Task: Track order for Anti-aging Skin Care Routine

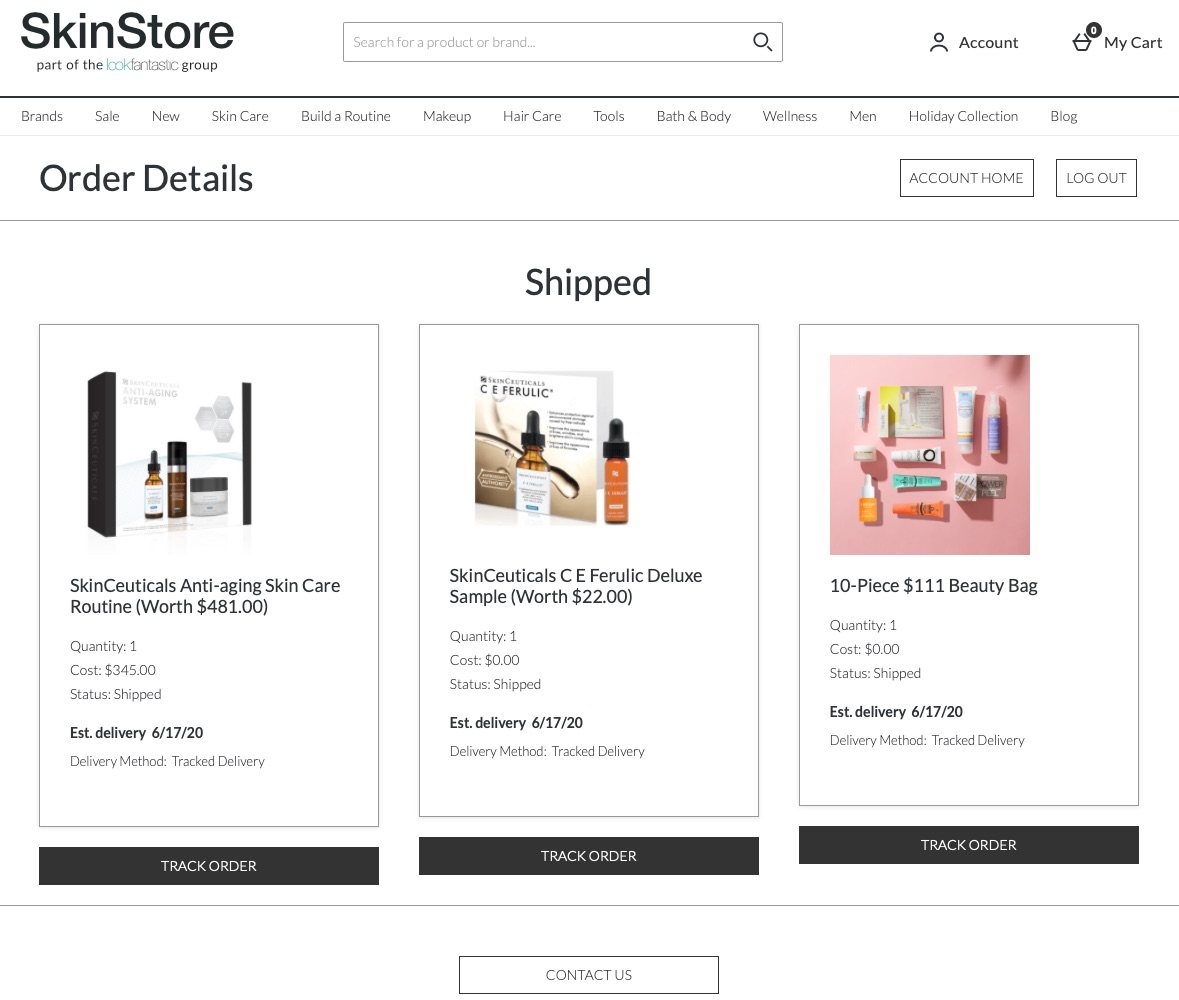Action: pos(209,866)
